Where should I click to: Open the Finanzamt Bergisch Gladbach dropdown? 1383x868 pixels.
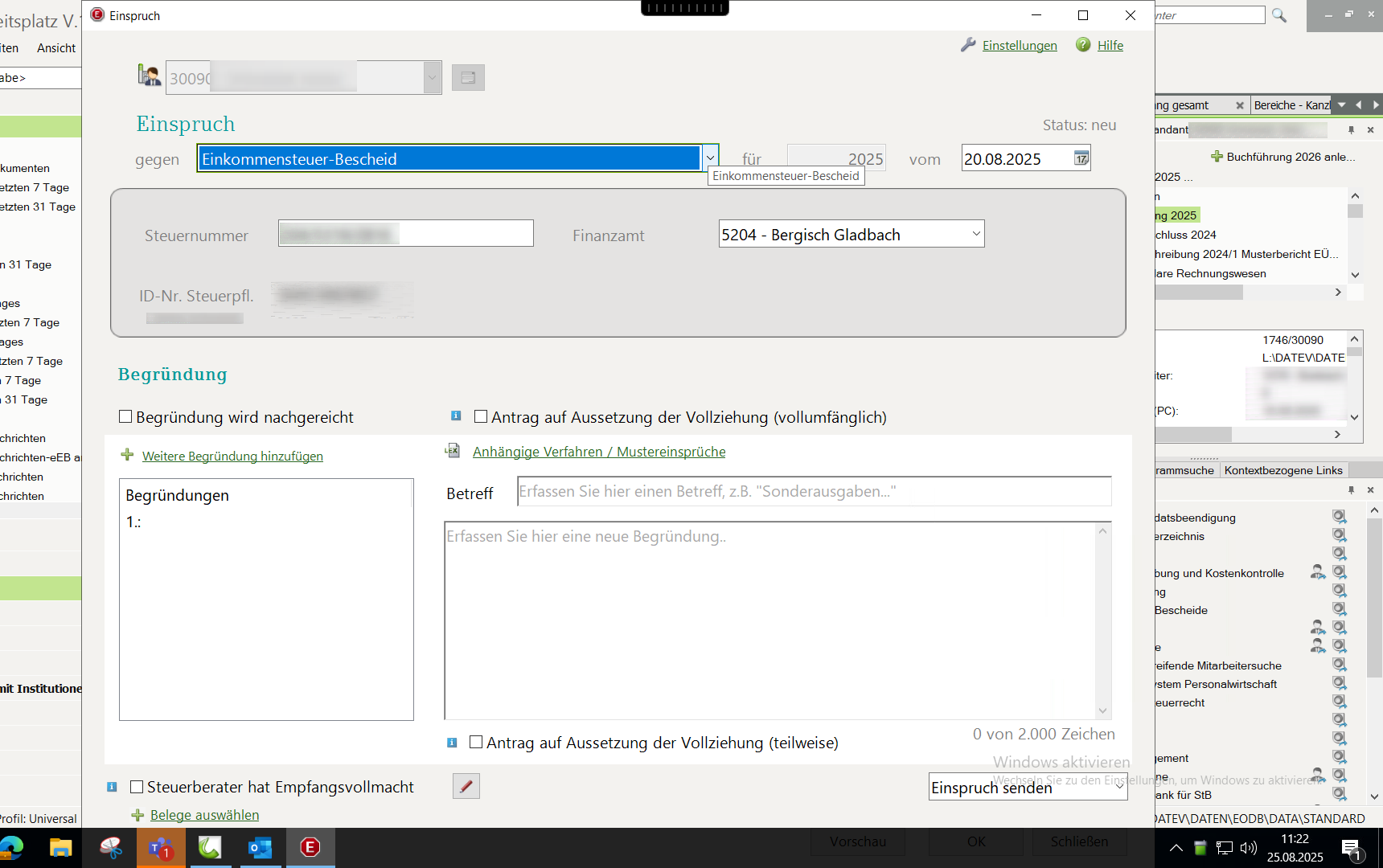coord(976,234)
